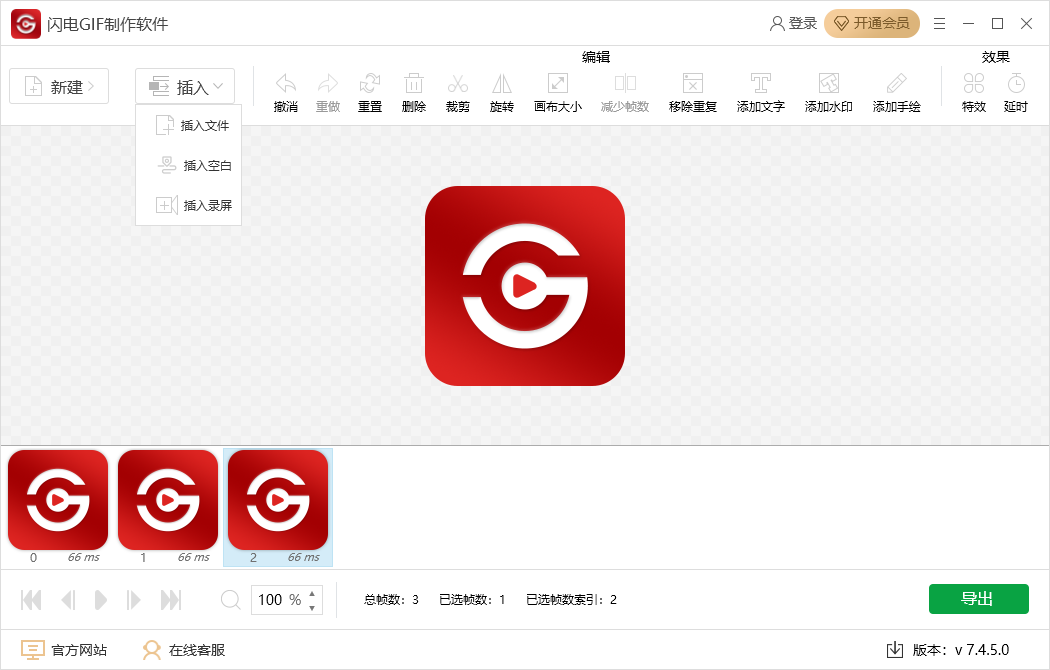Image resolution: width=1050 pixels, height=670 pixels.
Task: Play the GIF animation
Action: click(x=100, y=600)
